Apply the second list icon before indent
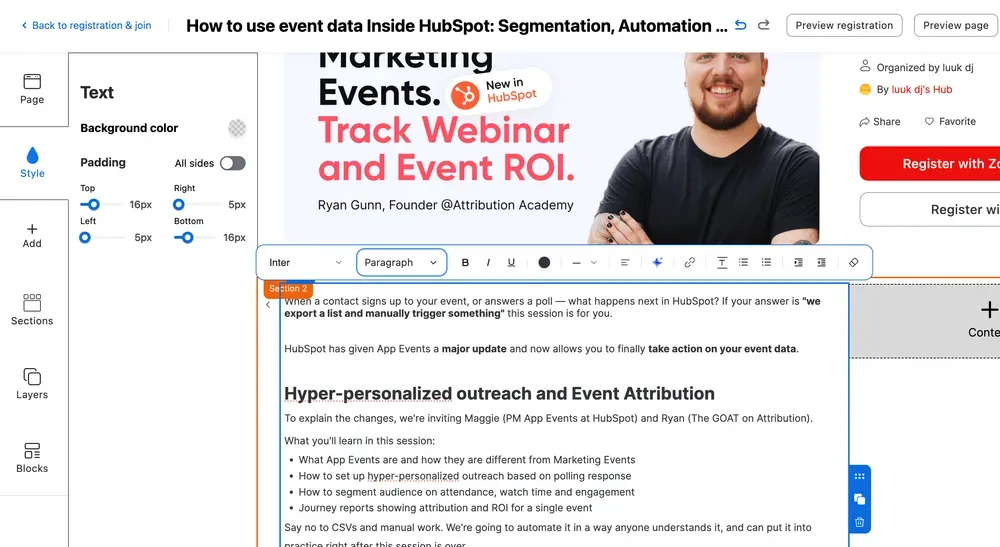1000x547 pixels. [767, 263]
